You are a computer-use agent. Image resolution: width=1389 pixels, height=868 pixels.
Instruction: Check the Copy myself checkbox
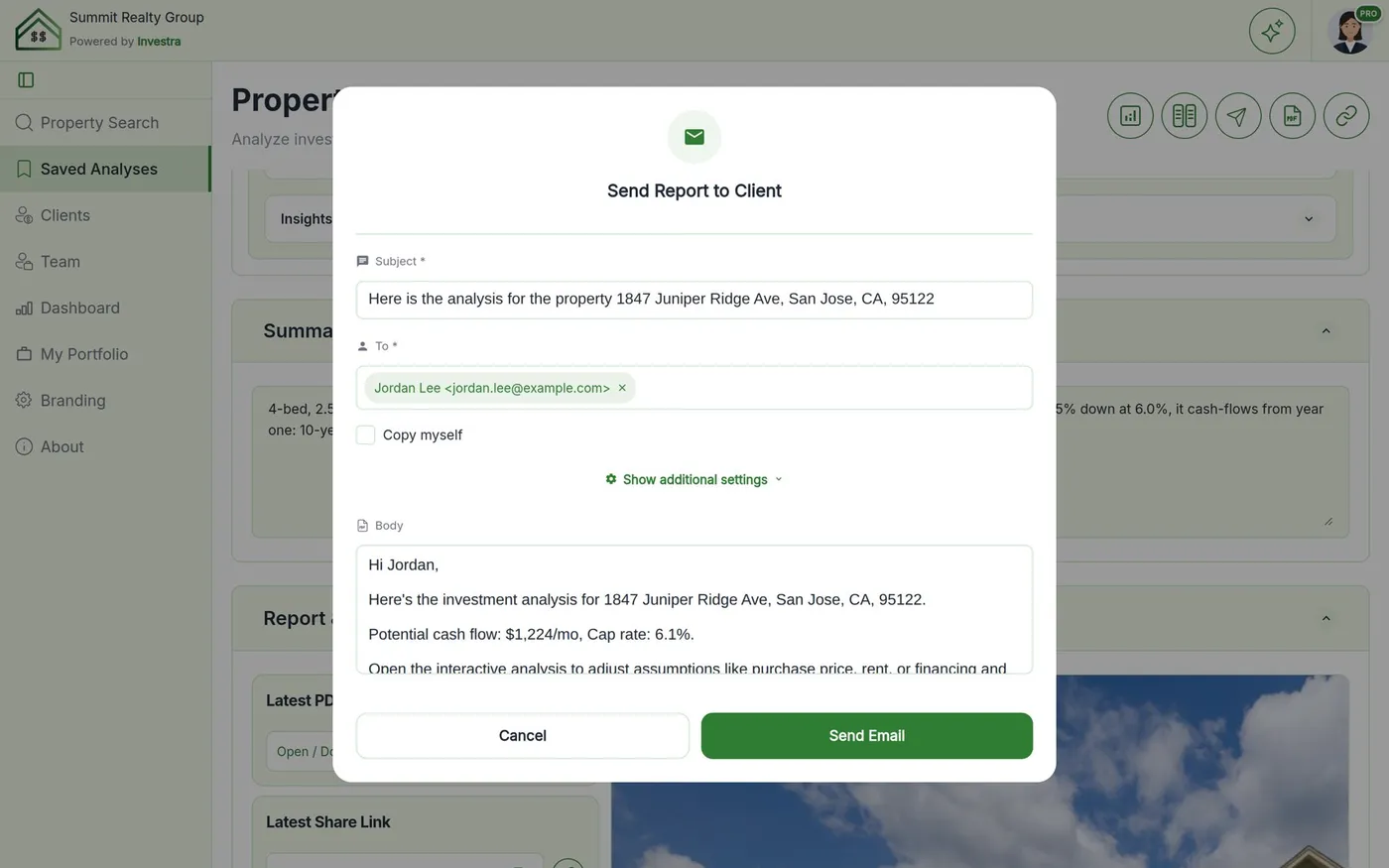point(366,434)
